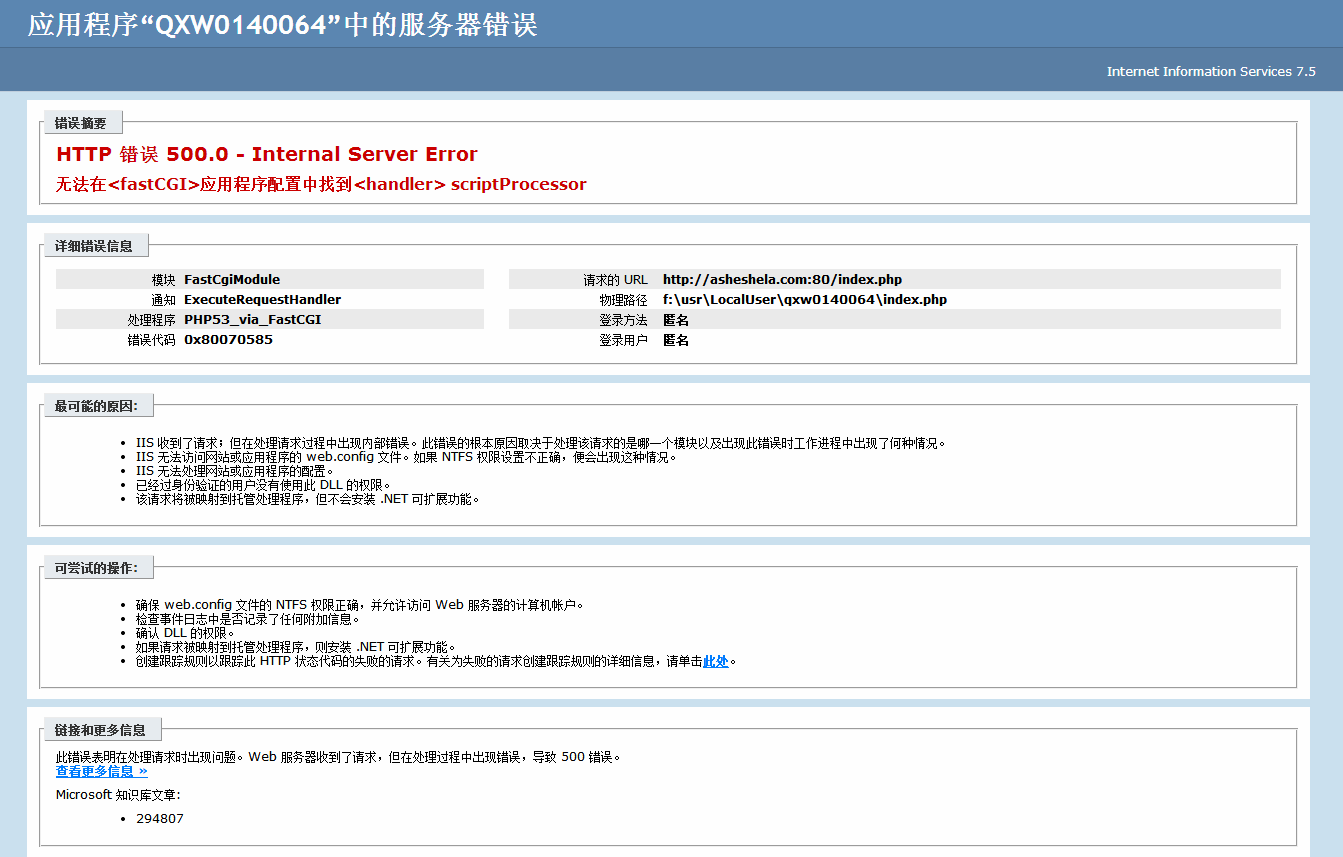
Task: Select the FastCgiModule module value
Action: pos(232,280)
